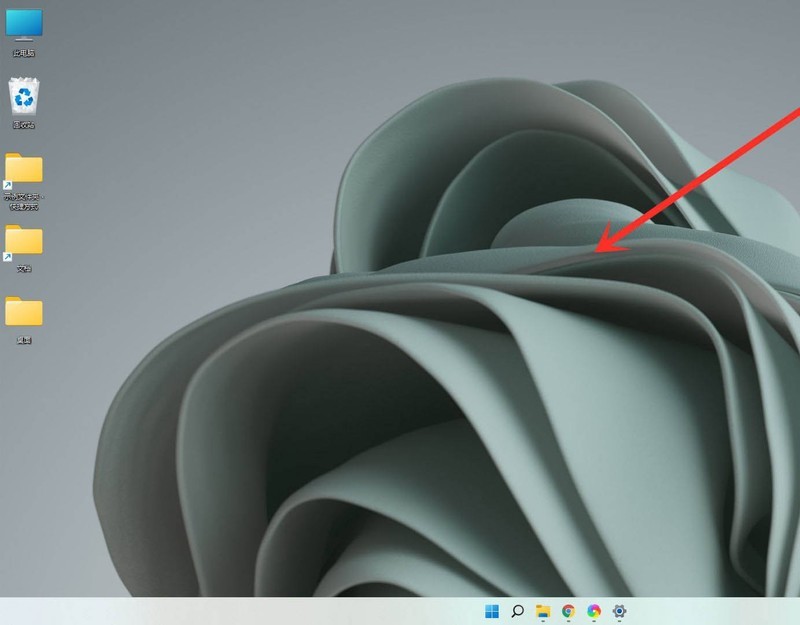Click shortcut arrow overlay on first folder shortcut
This screenshot has height=625, width=800.
pos(8,186)
